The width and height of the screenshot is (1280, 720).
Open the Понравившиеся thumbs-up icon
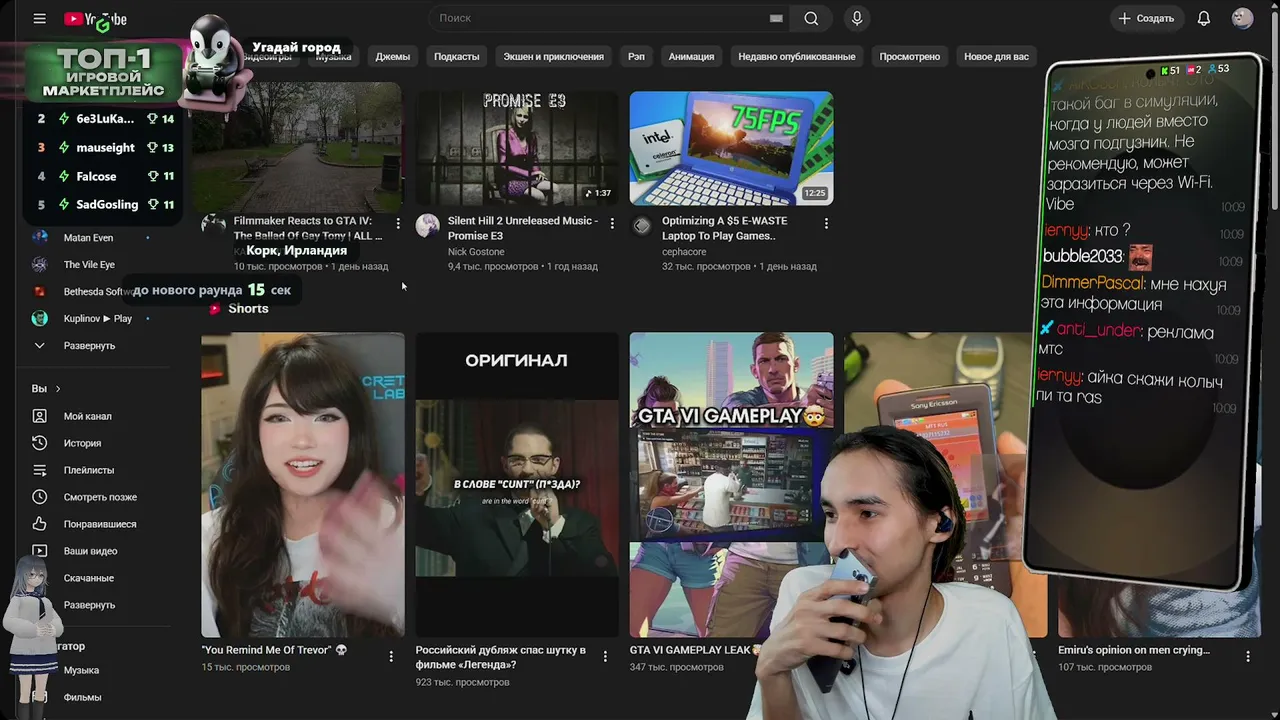coord(39,524)
